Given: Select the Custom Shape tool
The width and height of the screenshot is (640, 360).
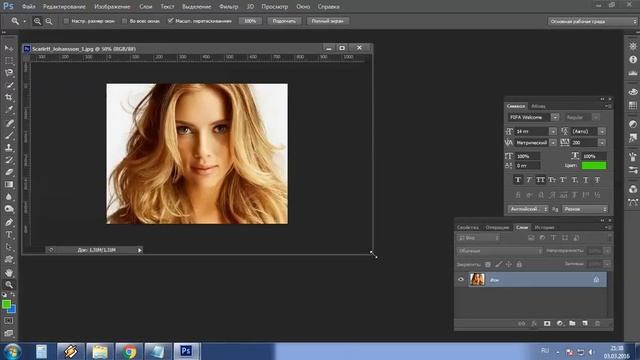Looking at the screenshot, I should tap(9, 259).
